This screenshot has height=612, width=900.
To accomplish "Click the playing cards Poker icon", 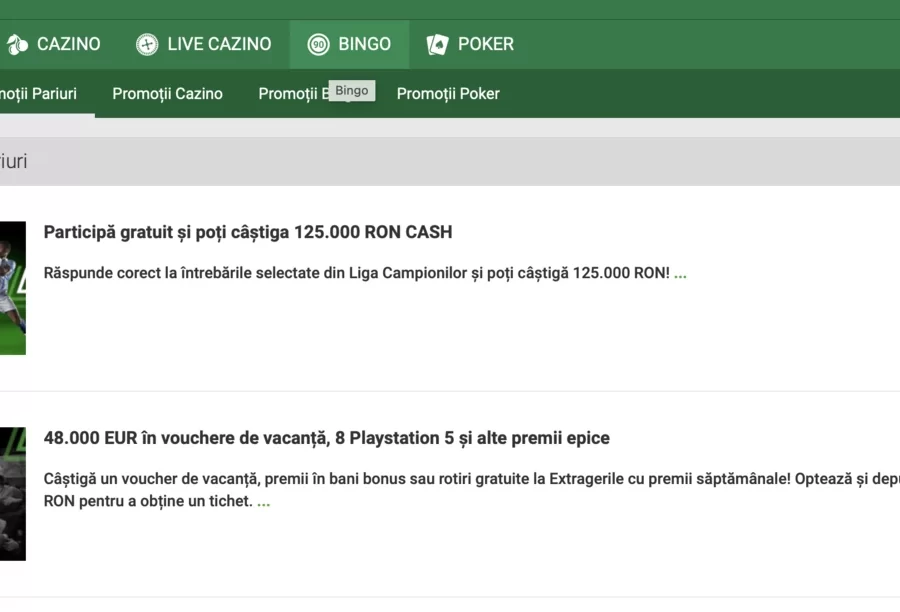I will pyautogui.click(x=437, y=44).
